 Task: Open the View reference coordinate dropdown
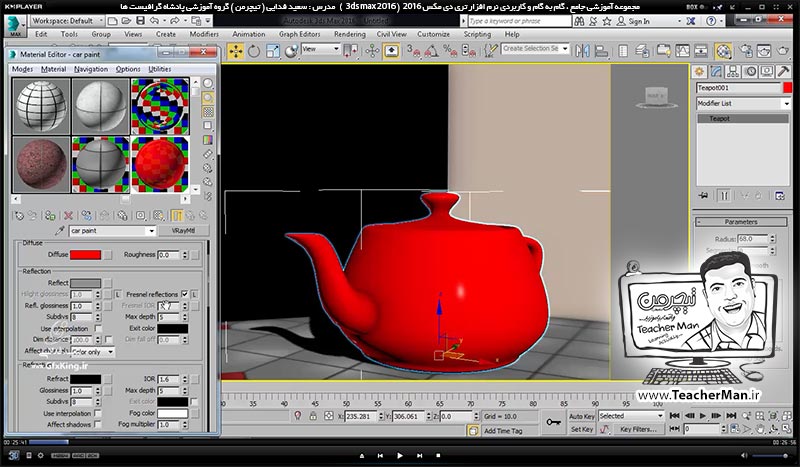coord(320,49)
